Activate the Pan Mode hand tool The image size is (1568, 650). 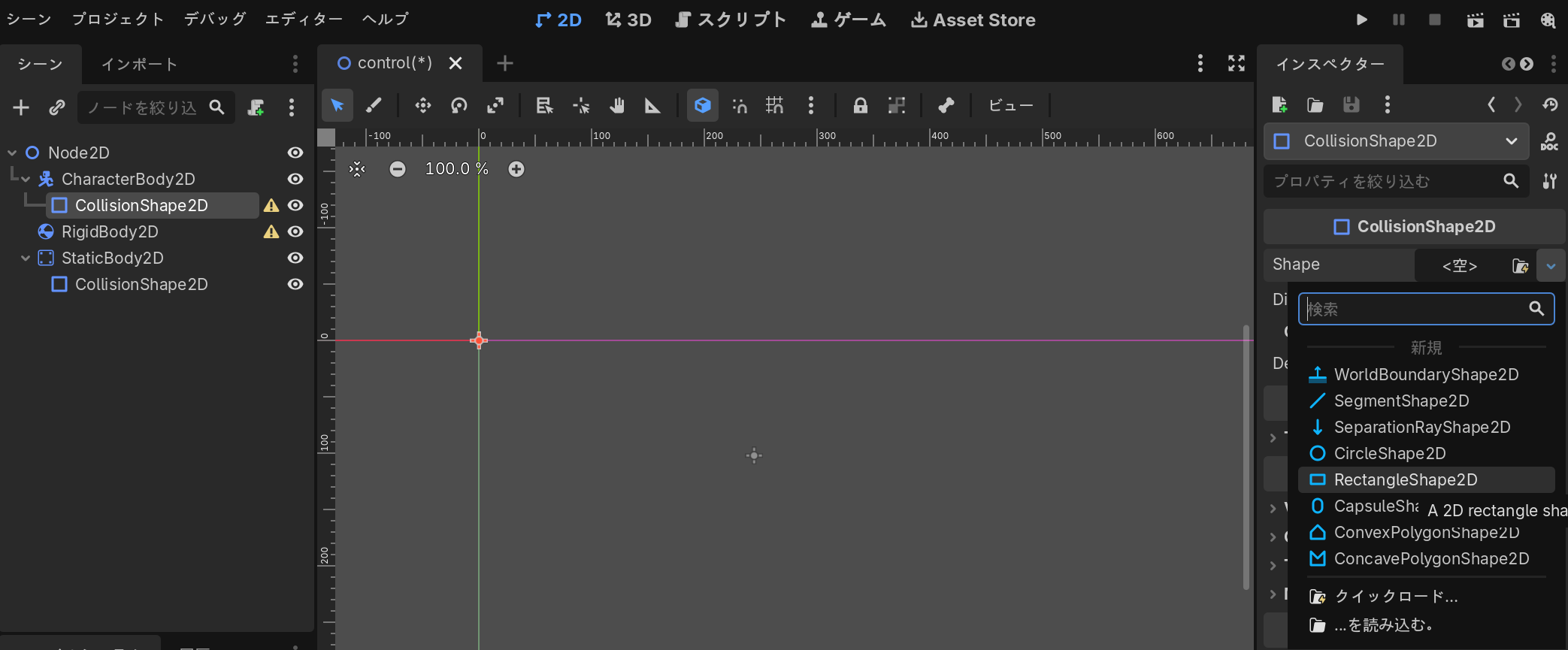[x=617, y=105]
